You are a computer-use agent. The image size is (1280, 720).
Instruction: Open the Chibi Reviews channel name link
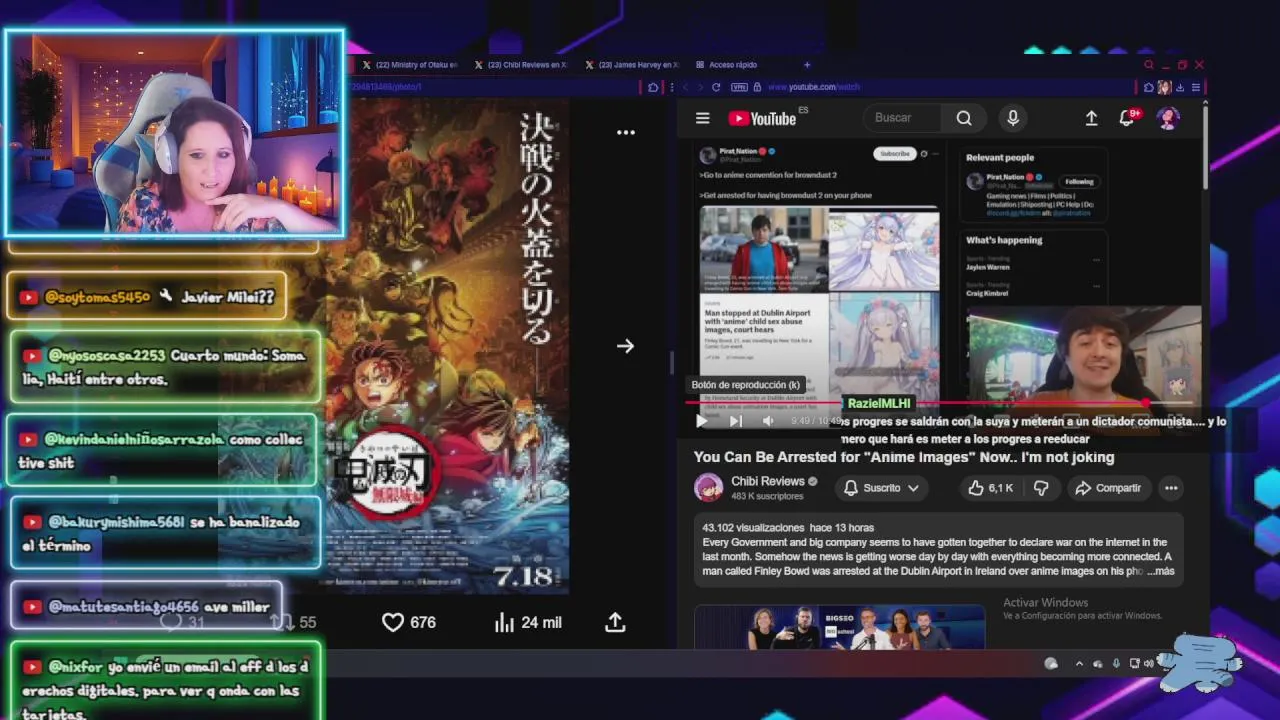click(x=768, y=481)
